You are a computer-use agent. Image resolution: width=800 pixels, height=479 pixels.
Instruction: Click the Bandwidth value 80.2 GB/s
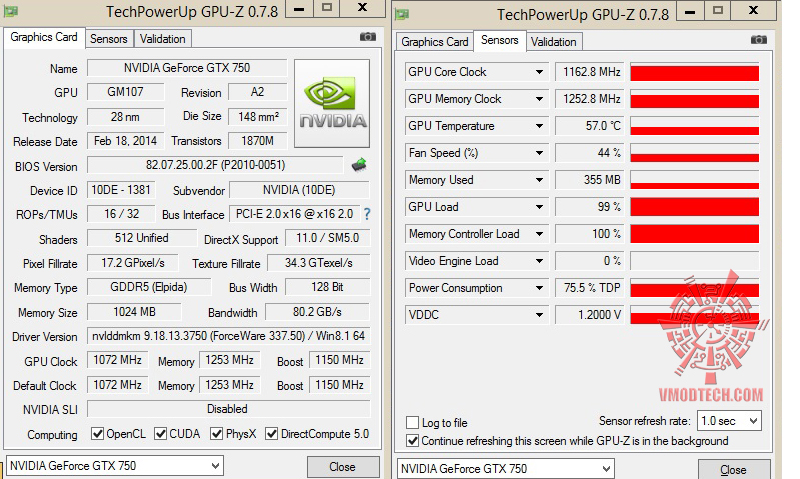317,312
